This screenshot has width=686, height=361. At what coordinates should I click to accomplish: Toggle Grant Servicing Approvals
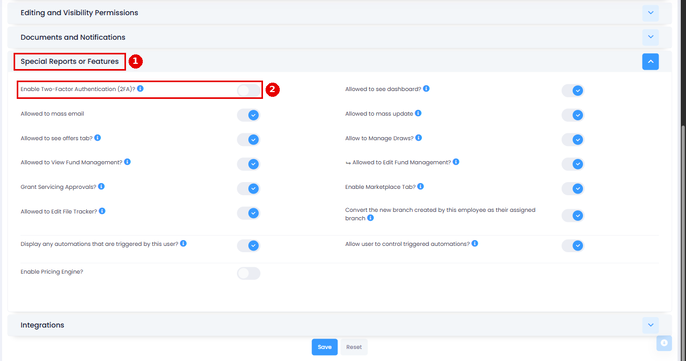click(248, 189)
